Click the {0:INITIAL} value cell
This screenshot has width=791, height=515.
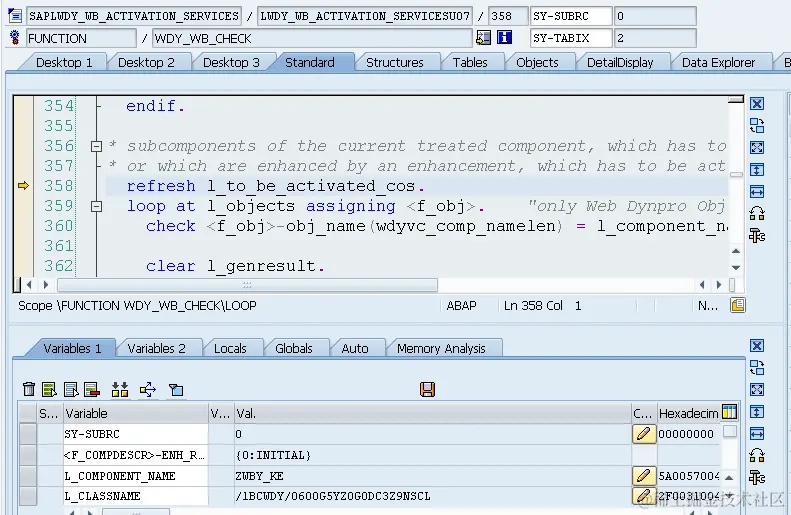tap(432, 455)
